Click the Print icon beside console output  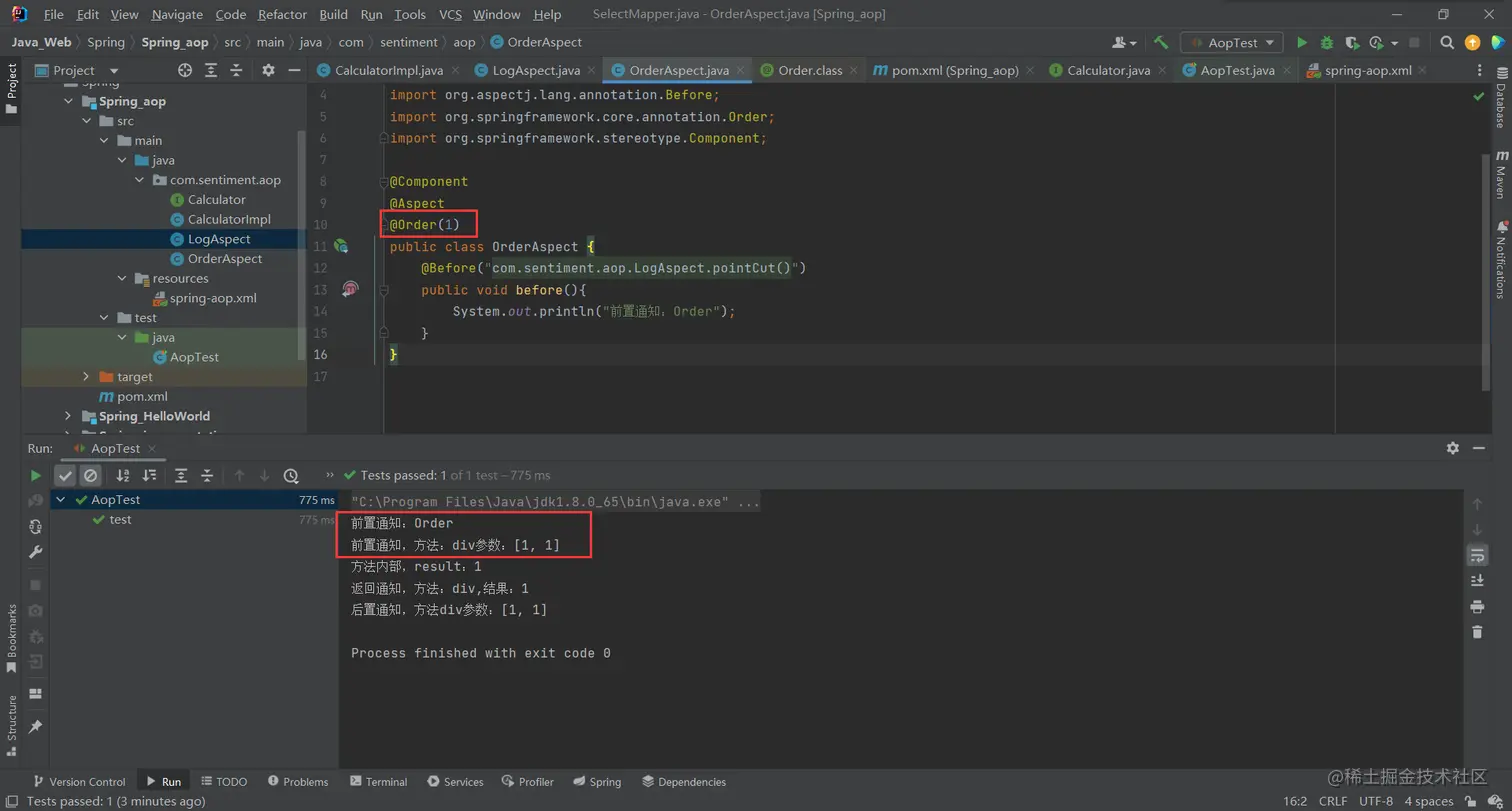pyautogui.click(x=1477, y=607)
